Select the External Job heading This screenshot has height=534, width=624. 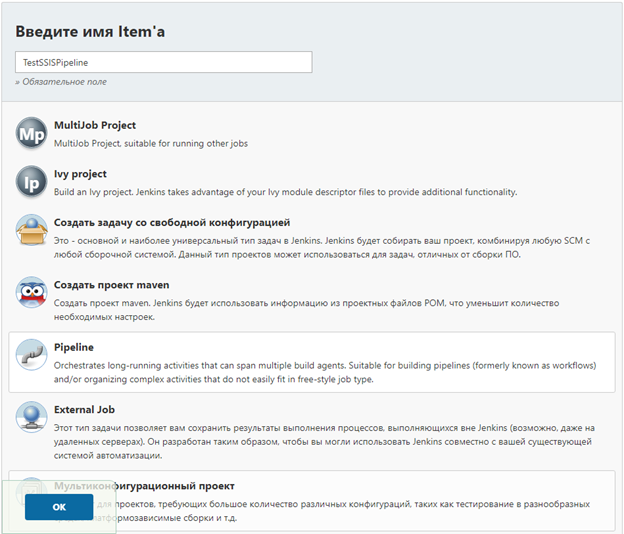(85, 410)
